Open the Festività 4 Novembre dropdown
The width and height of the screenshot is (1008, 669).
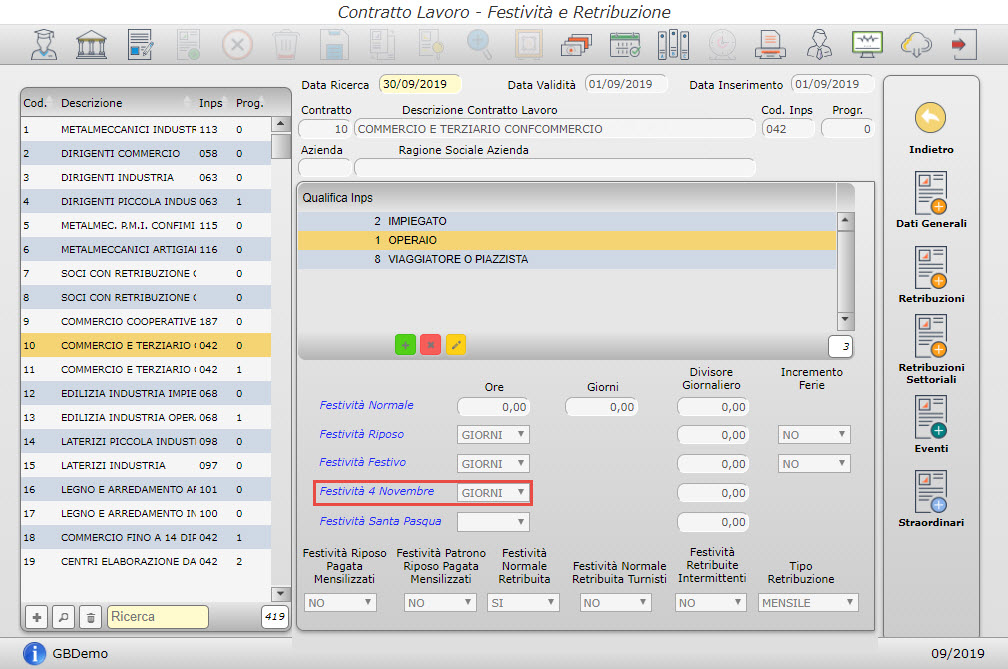[493, 493]
